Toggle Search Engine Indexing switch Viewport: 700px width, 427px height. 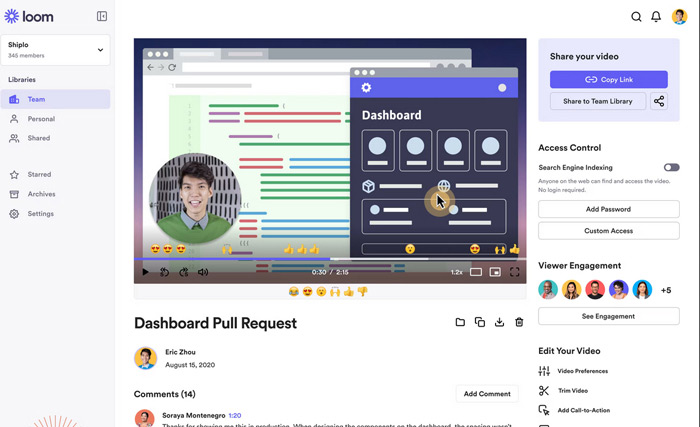(x=671, y=167)
